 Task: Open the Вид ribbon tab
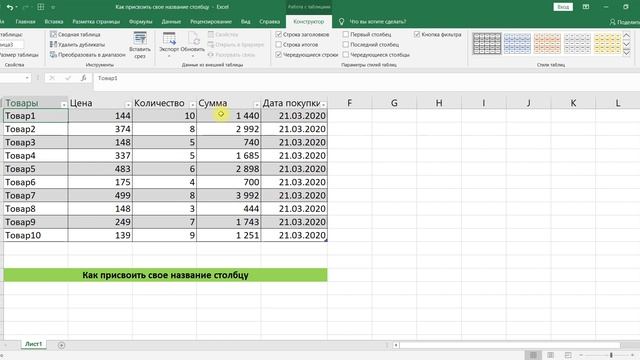pyautogui.click(x=245, y=22)
